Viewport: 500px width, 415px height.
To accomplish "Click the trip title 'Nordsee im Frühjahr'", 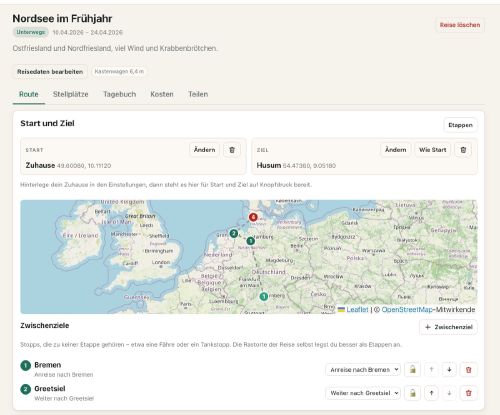I will (x=62, y=18).
